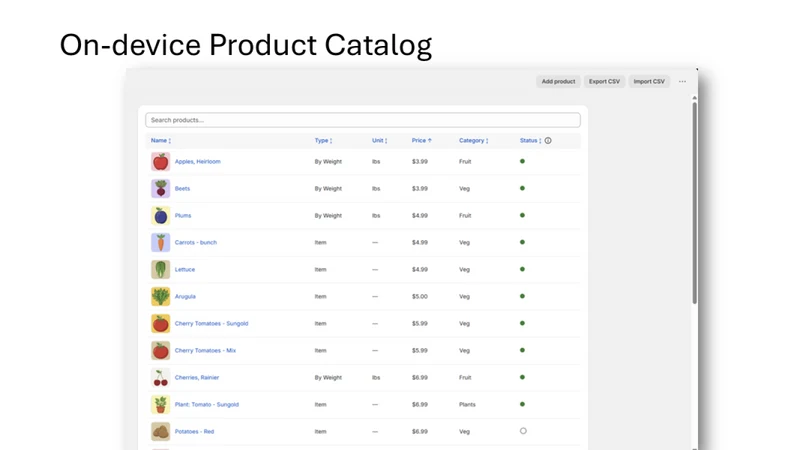The width and height of the screenshot is (800, 450).
Task: Sort the table by Category column
Action: pos(473,141)
